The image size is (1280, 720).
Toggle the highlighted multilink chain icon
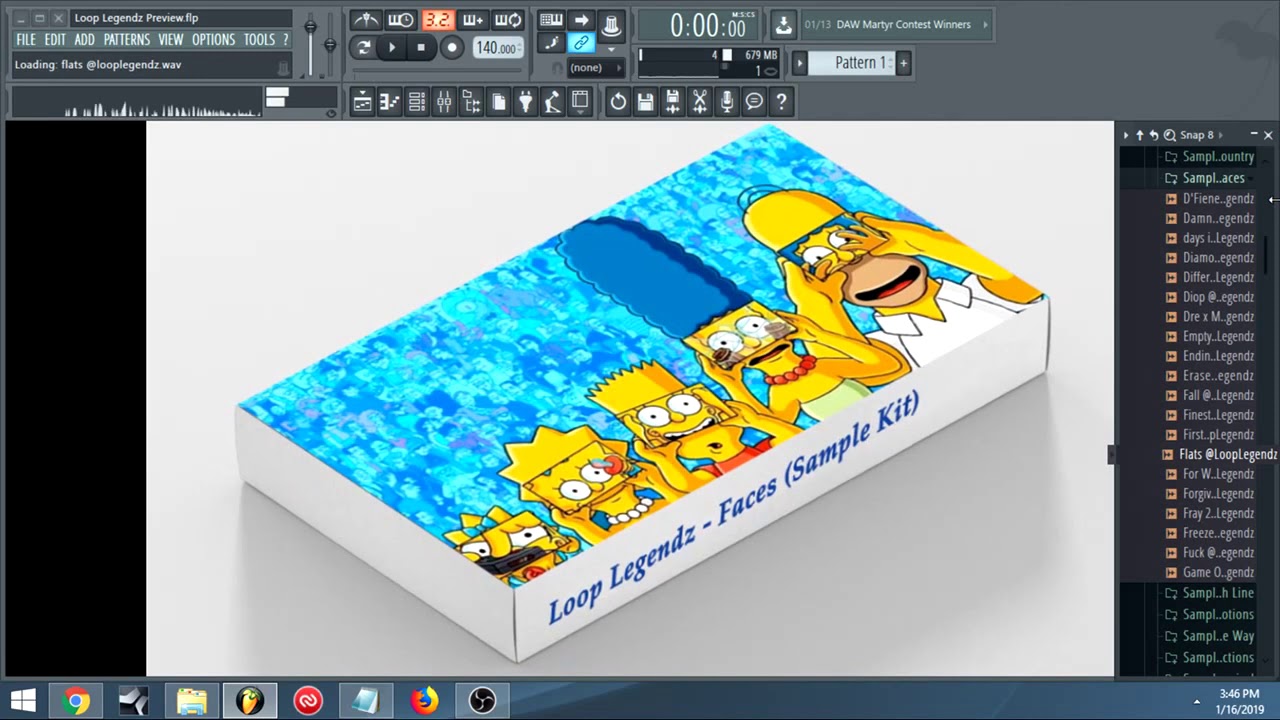[x=581, y=43]
